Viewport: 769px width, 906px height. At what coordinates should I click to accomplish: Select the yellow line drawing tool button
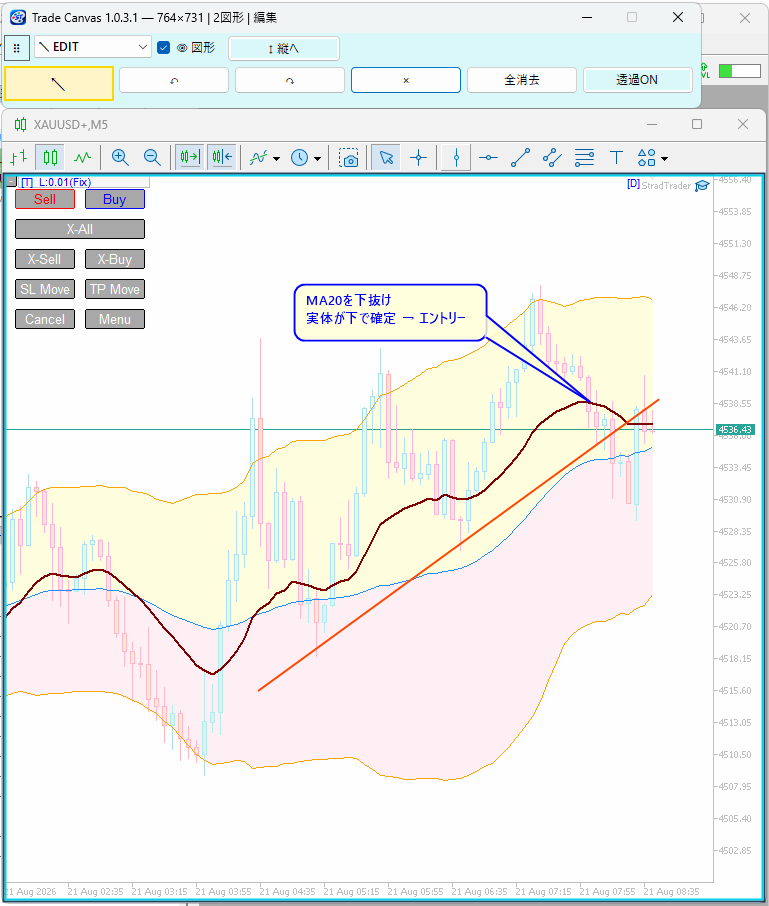[x=58, y=83]
